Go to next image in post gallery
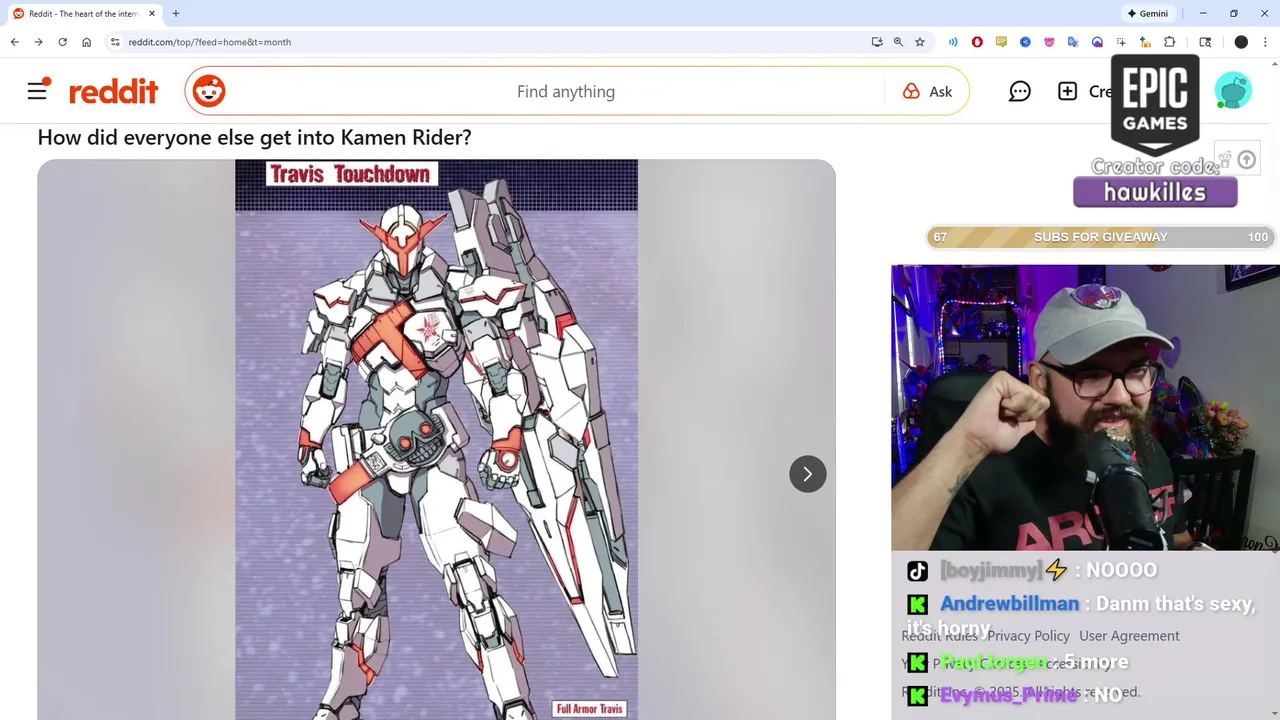 807,474
